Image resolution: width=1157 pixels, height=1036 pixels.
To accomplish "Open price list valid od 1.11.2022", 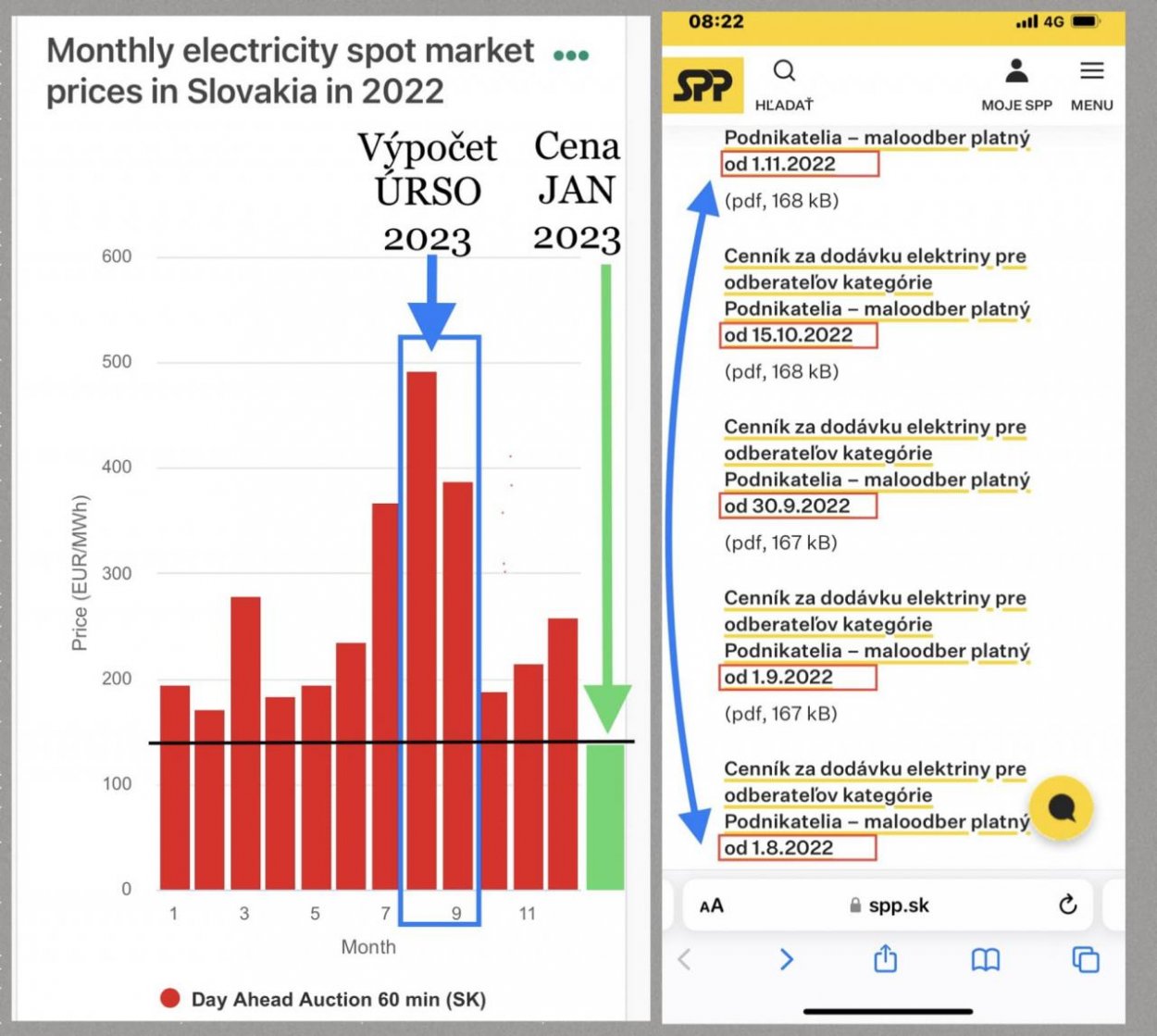I will [x=798, y=164].
